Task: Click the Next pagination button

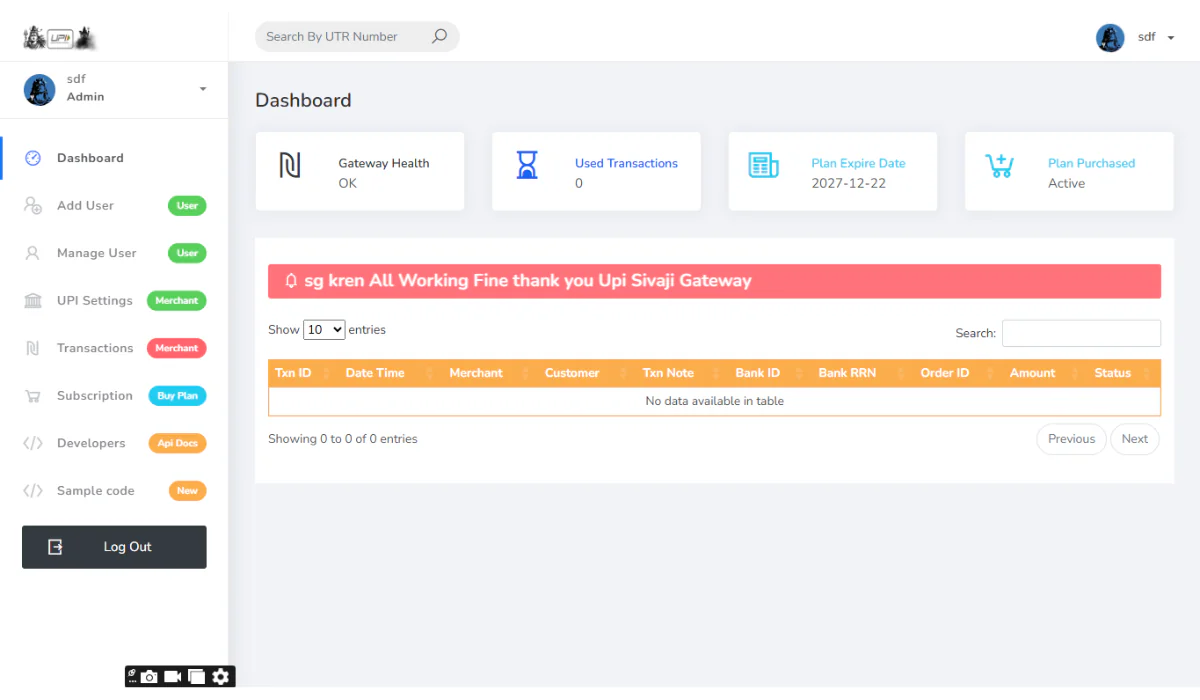Action: click(1135, 439)
